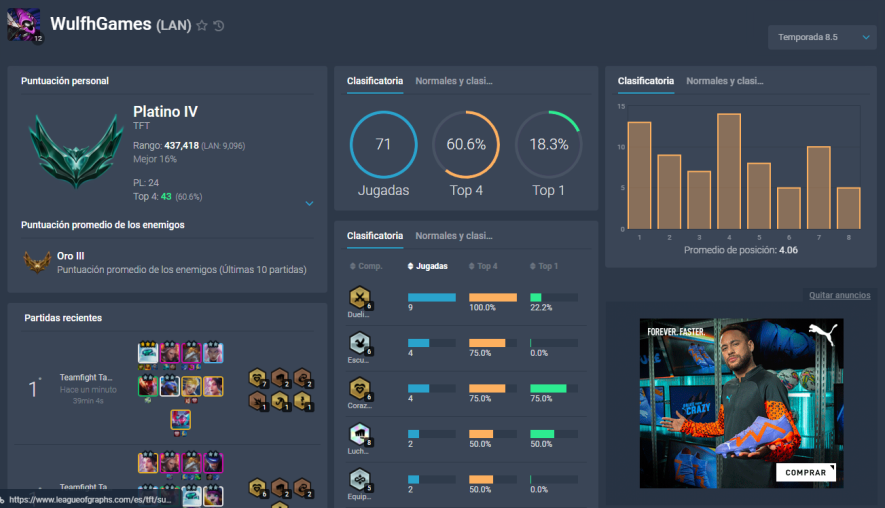The image size is (885, 508).
Task: Click middle trait badge in second row
Action: [281, 401]
